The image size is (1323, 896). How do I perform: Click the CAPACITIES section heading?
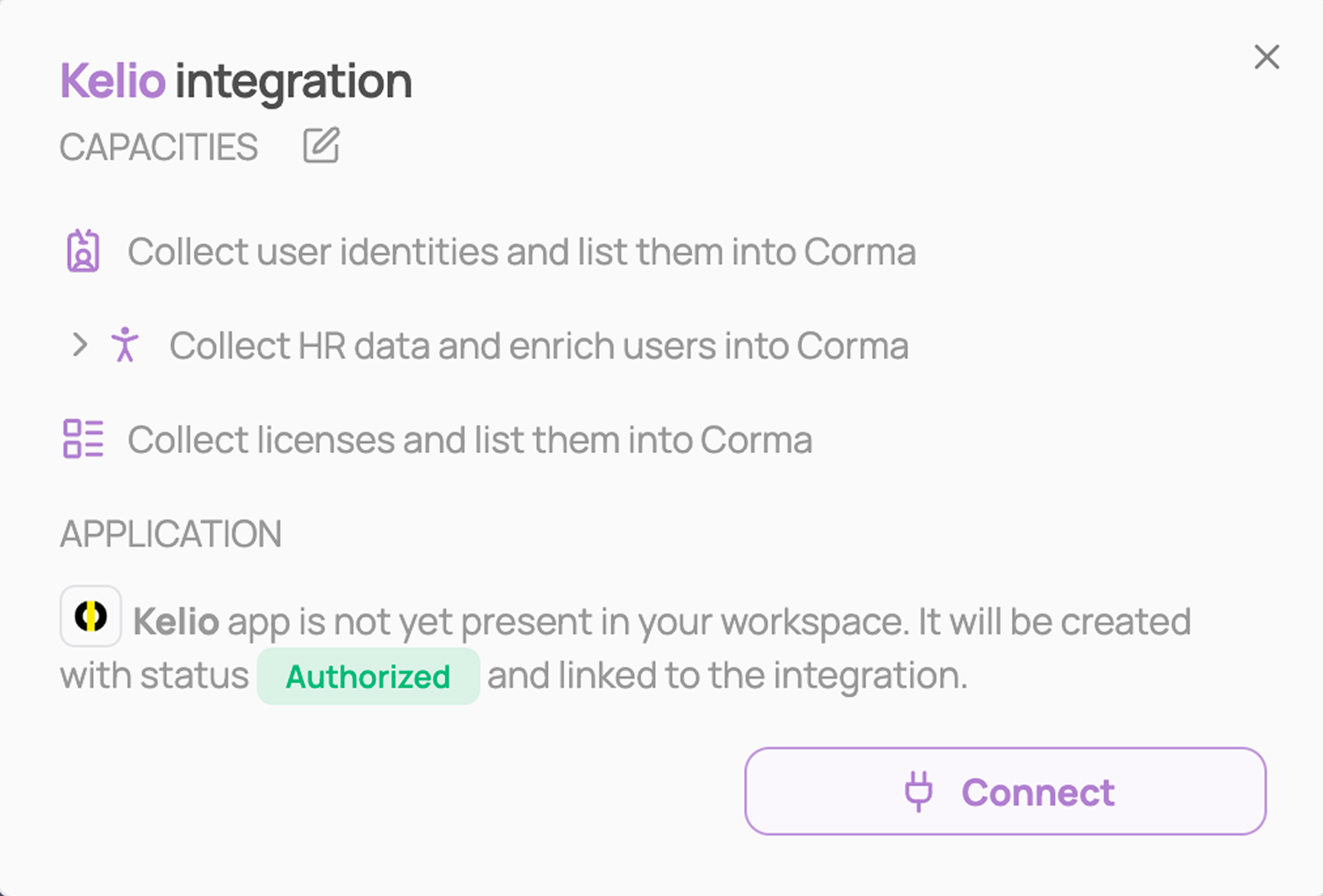tap(159, 146)
